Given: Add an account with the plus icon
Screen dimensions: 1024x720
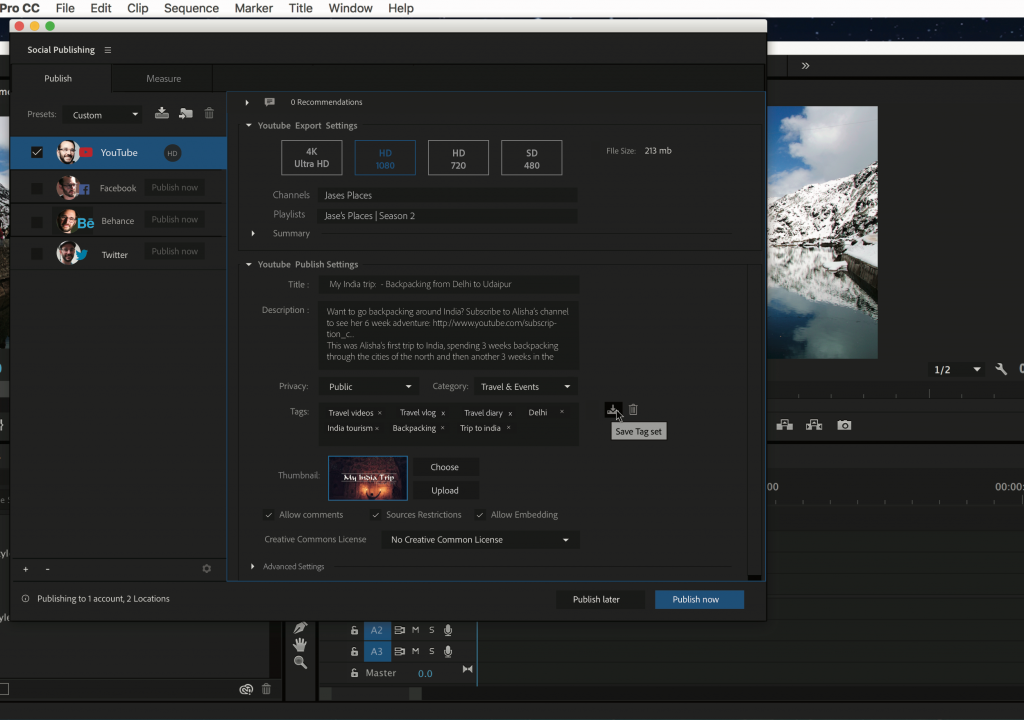Looking at the screenshot, I should click(x=25, y=569).
